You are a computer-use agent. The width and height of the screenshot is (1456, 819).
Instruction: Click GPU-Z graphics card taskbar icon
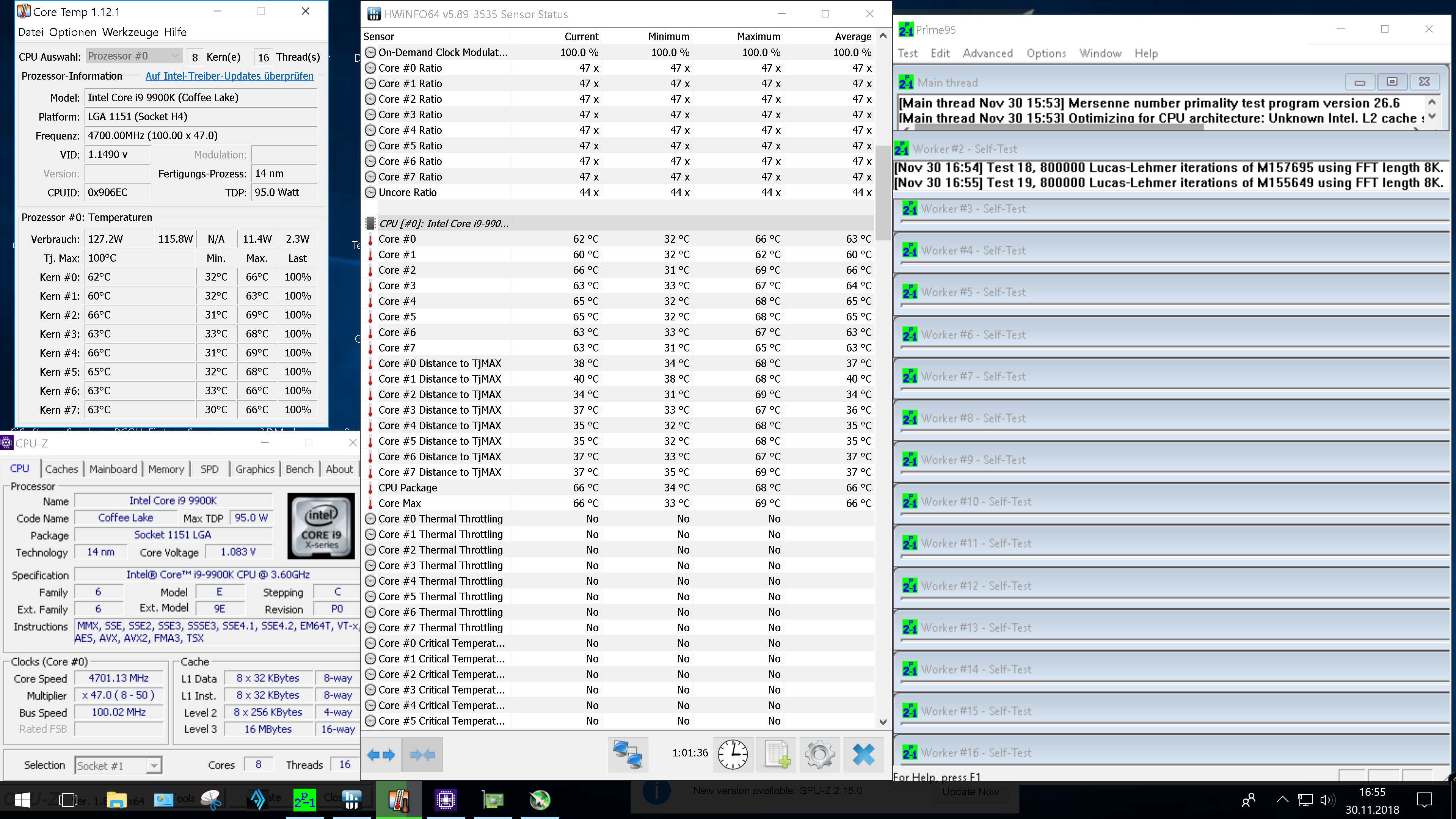click(493, 800)
